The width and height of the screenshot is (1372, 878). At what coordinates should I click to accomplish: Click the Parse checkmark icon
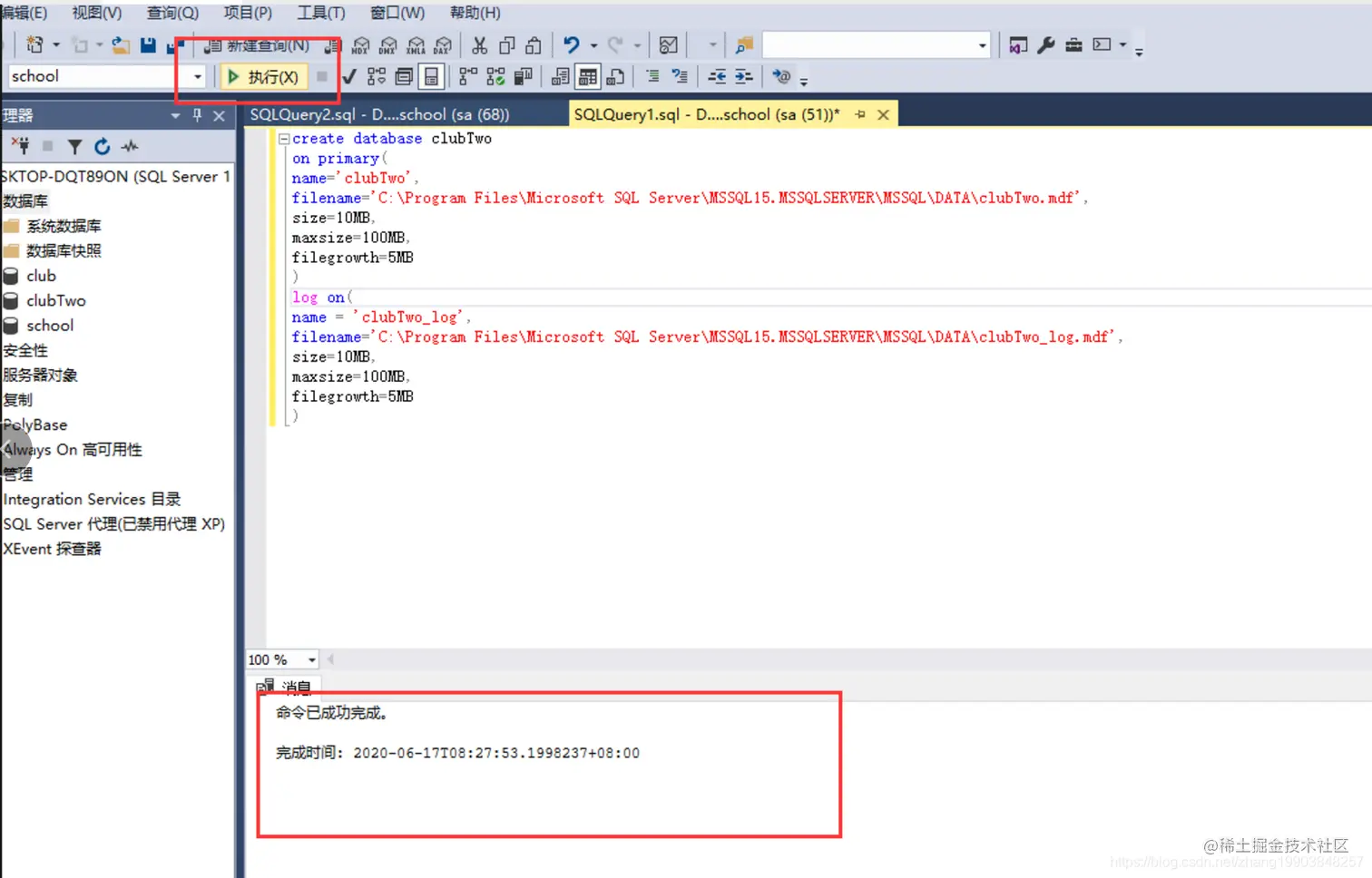(x=349, y=77)
